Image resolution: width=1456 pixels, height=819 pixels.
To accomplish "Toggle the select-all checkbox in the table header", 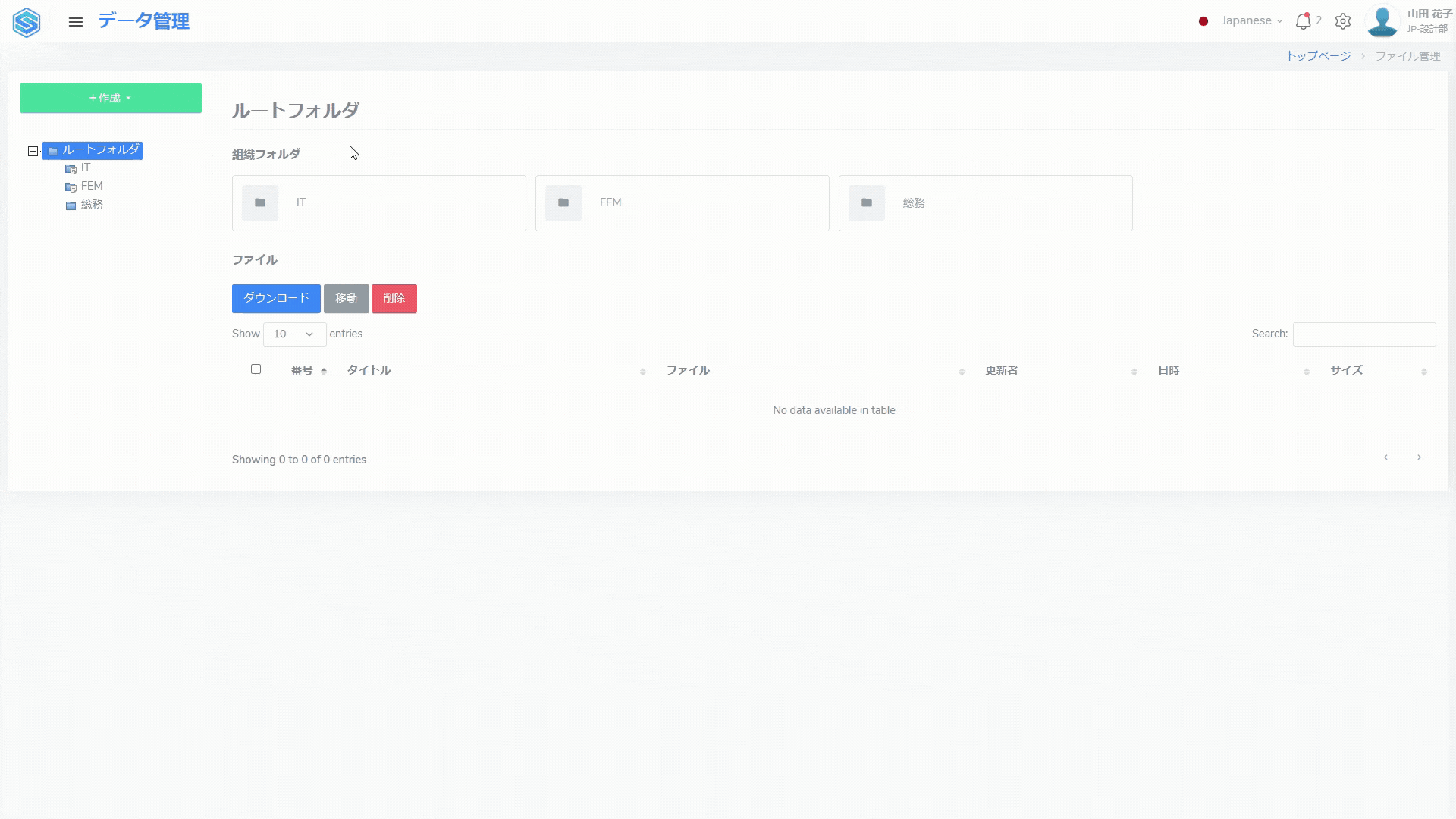I will tap(256, 369).
